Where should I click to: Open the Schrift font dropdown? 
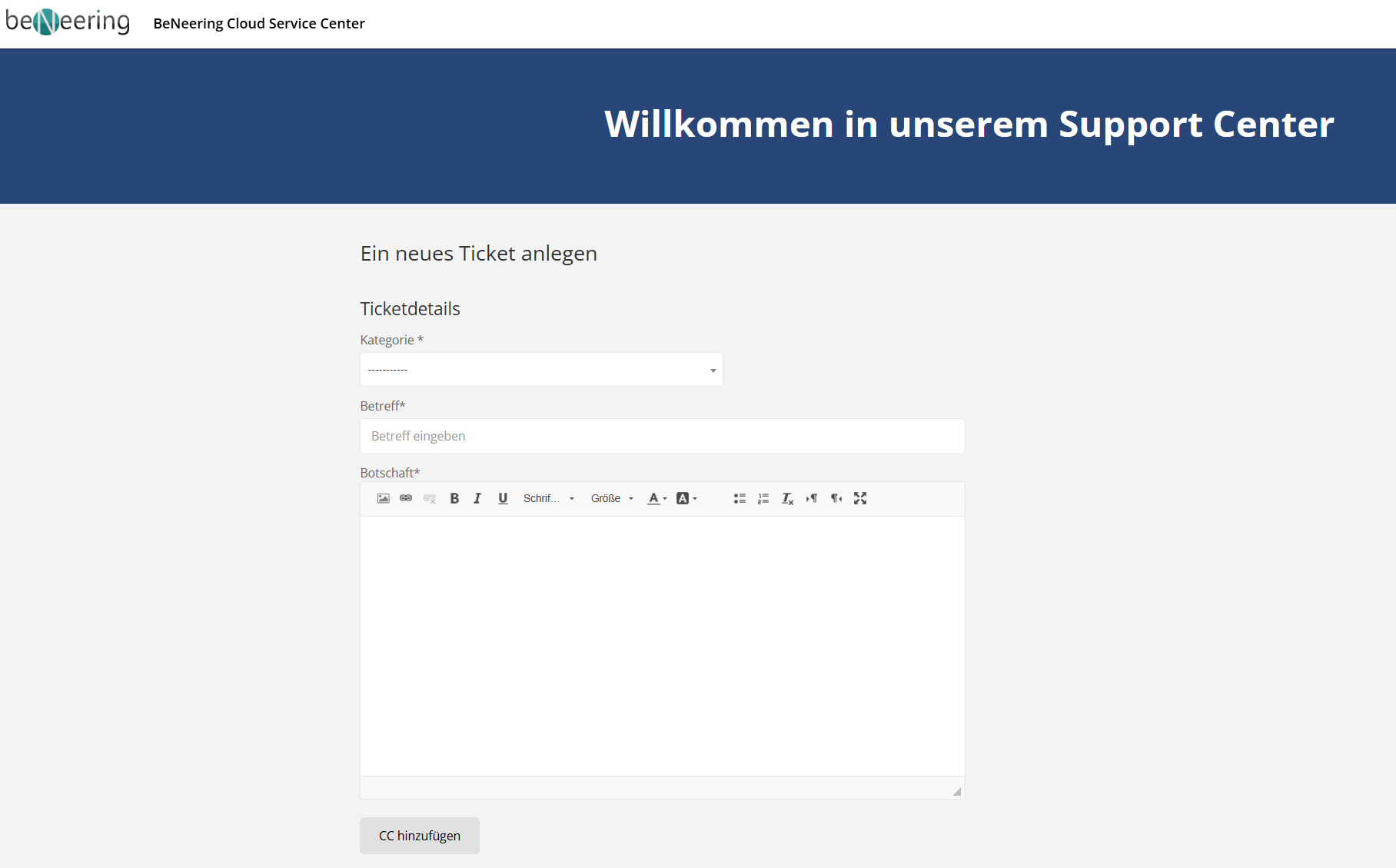548,498
